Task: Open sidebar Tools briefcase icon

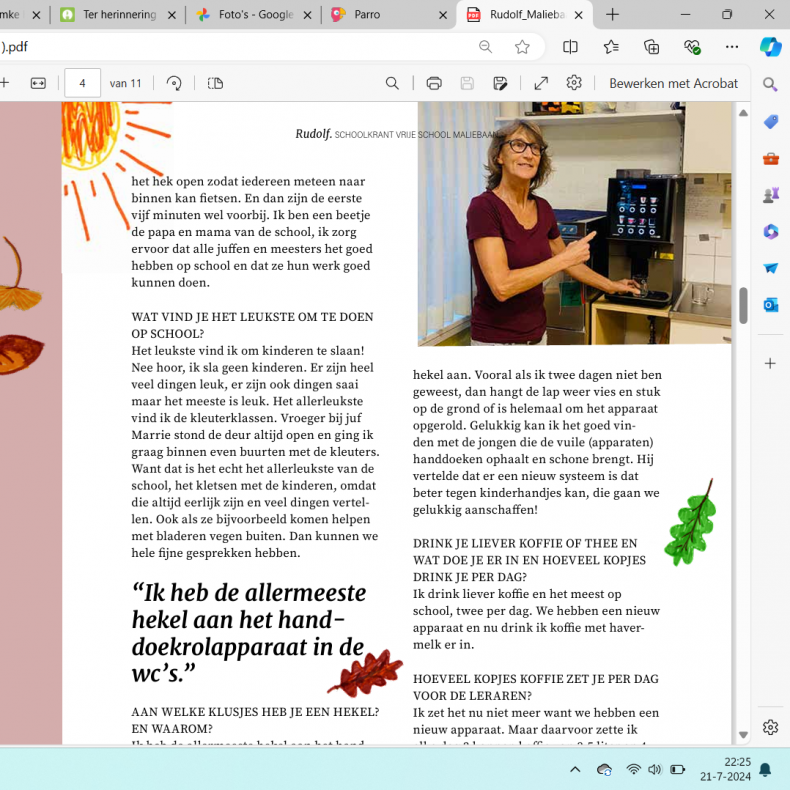Action: pos(770,159)
